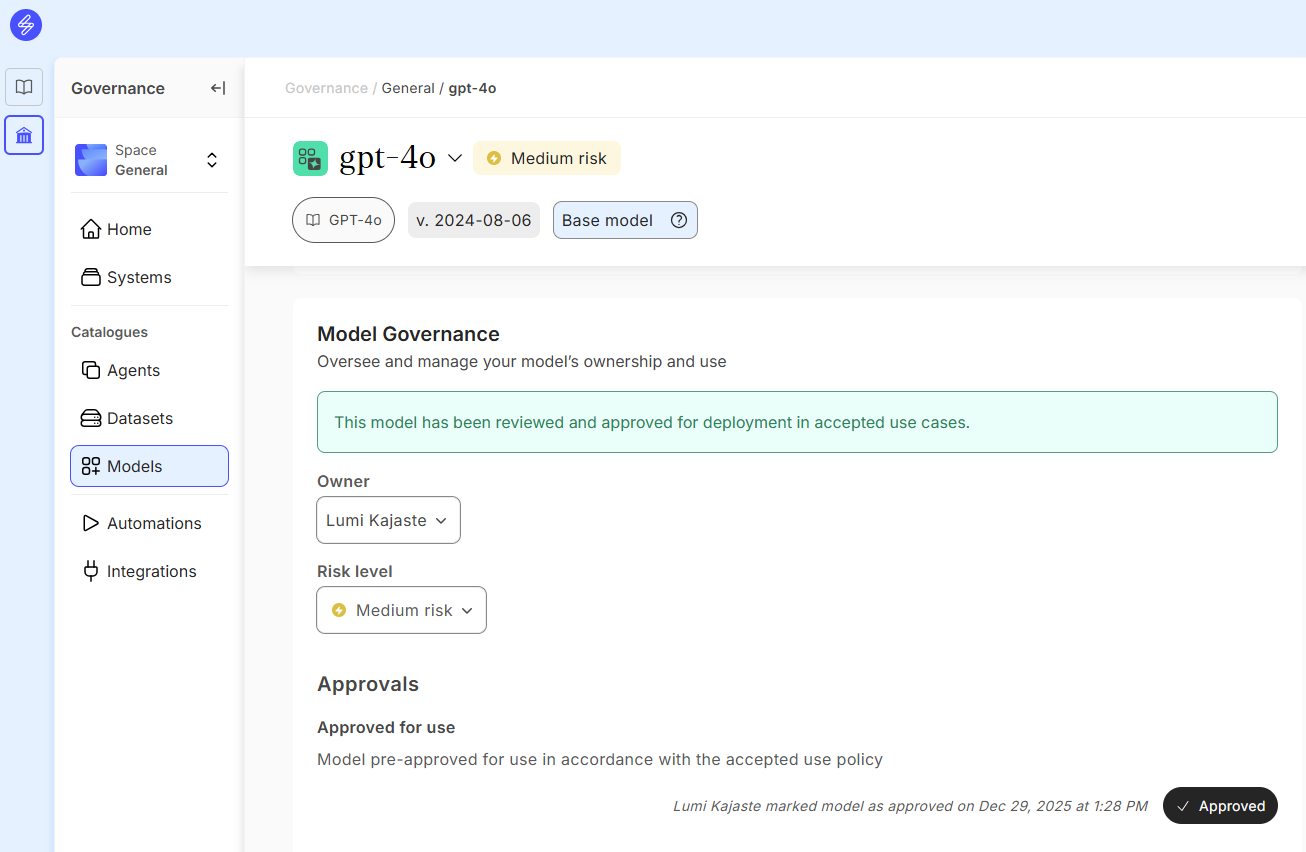Select the Governance building icon in rail
The image size is (1306, 852).
24,135
